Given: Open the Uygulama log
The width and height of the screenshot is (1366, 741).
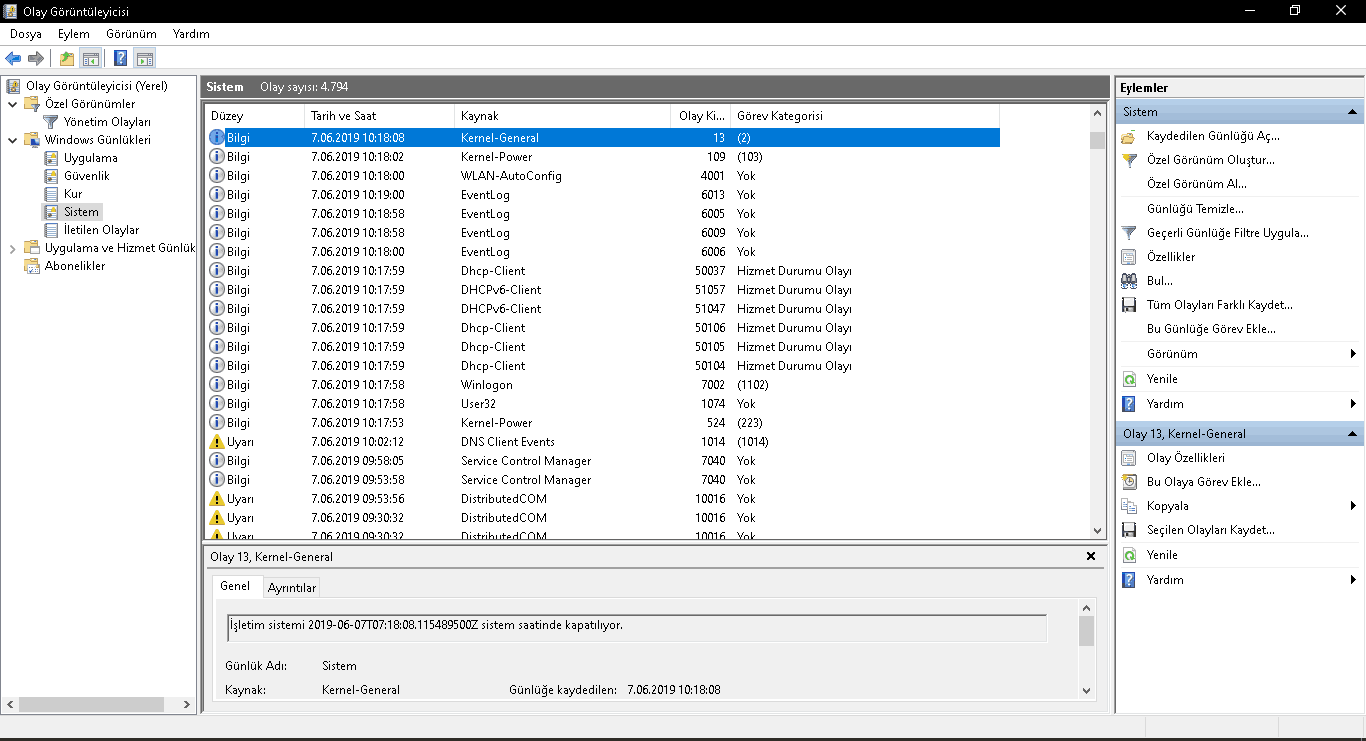Looking at the screenshot, I should click(90, 158).
